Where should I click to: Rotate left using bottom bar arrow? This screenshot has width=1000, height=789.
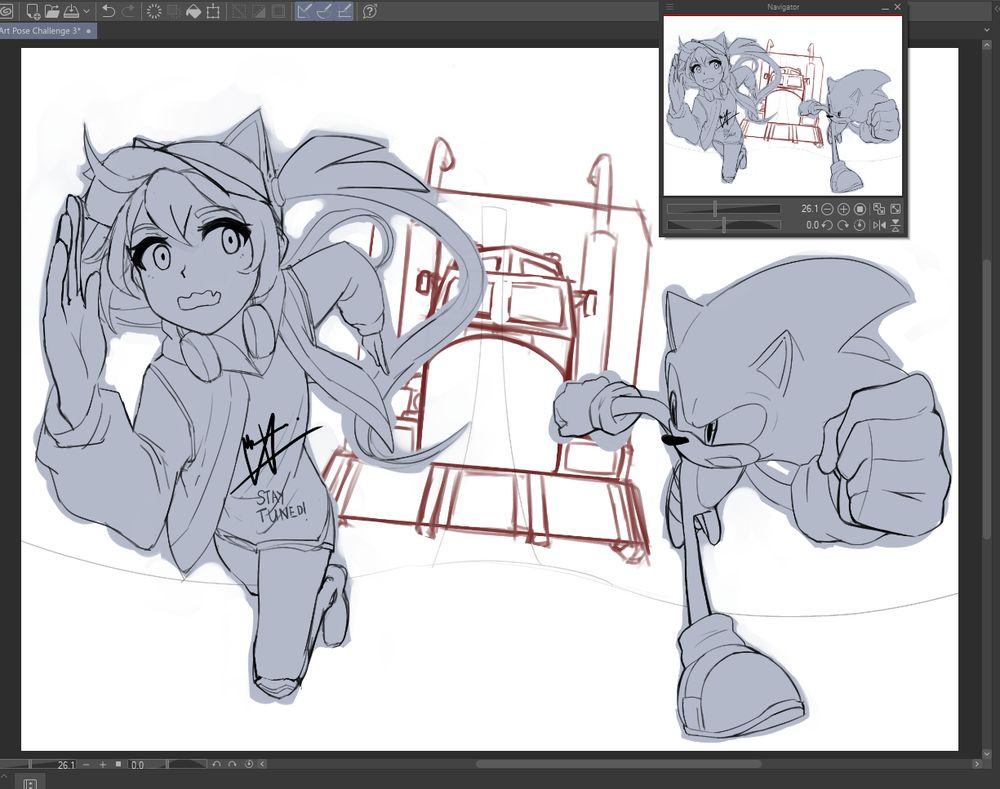point(217,764)
